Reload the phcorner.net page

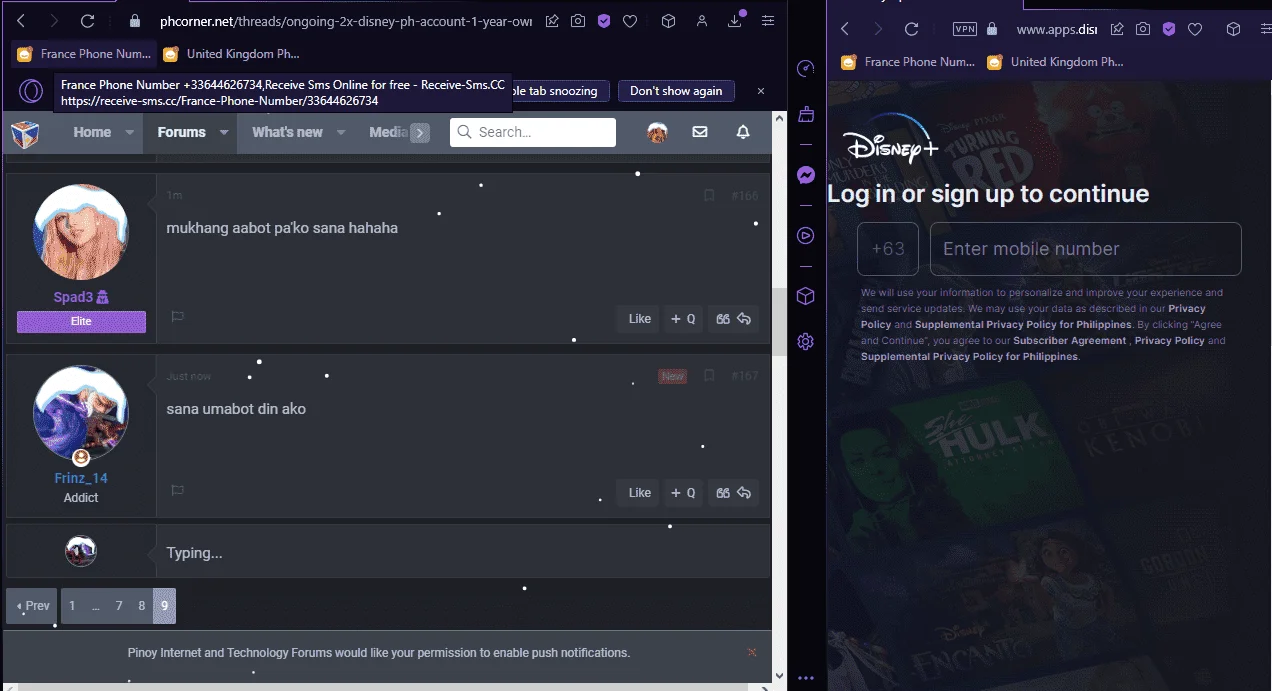click(87, 21)
